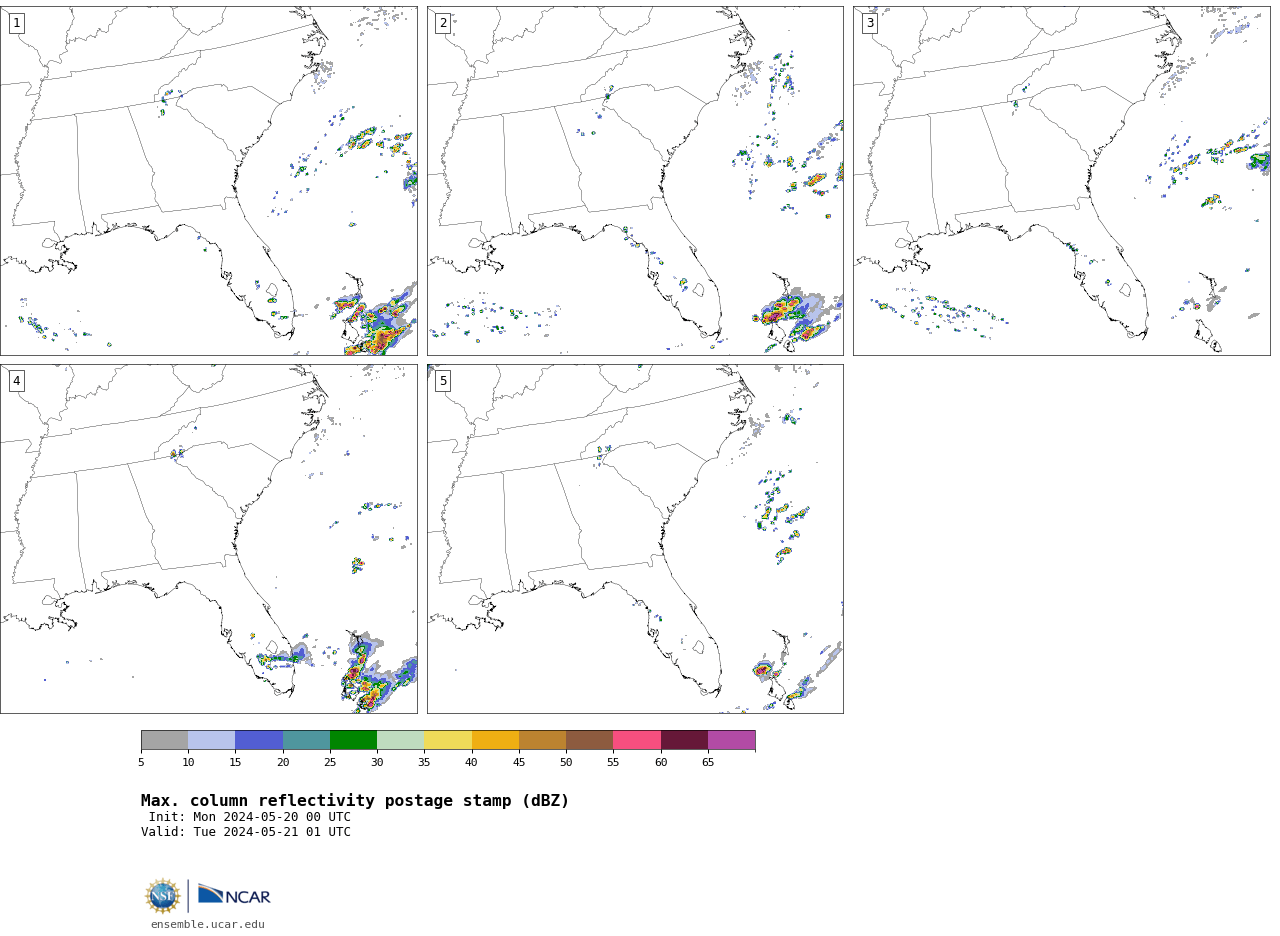Viewport: 1280px width, 936px height.
Task: Open ensemble member 3 reflectivity map
Action: [x=1061, y=181]
